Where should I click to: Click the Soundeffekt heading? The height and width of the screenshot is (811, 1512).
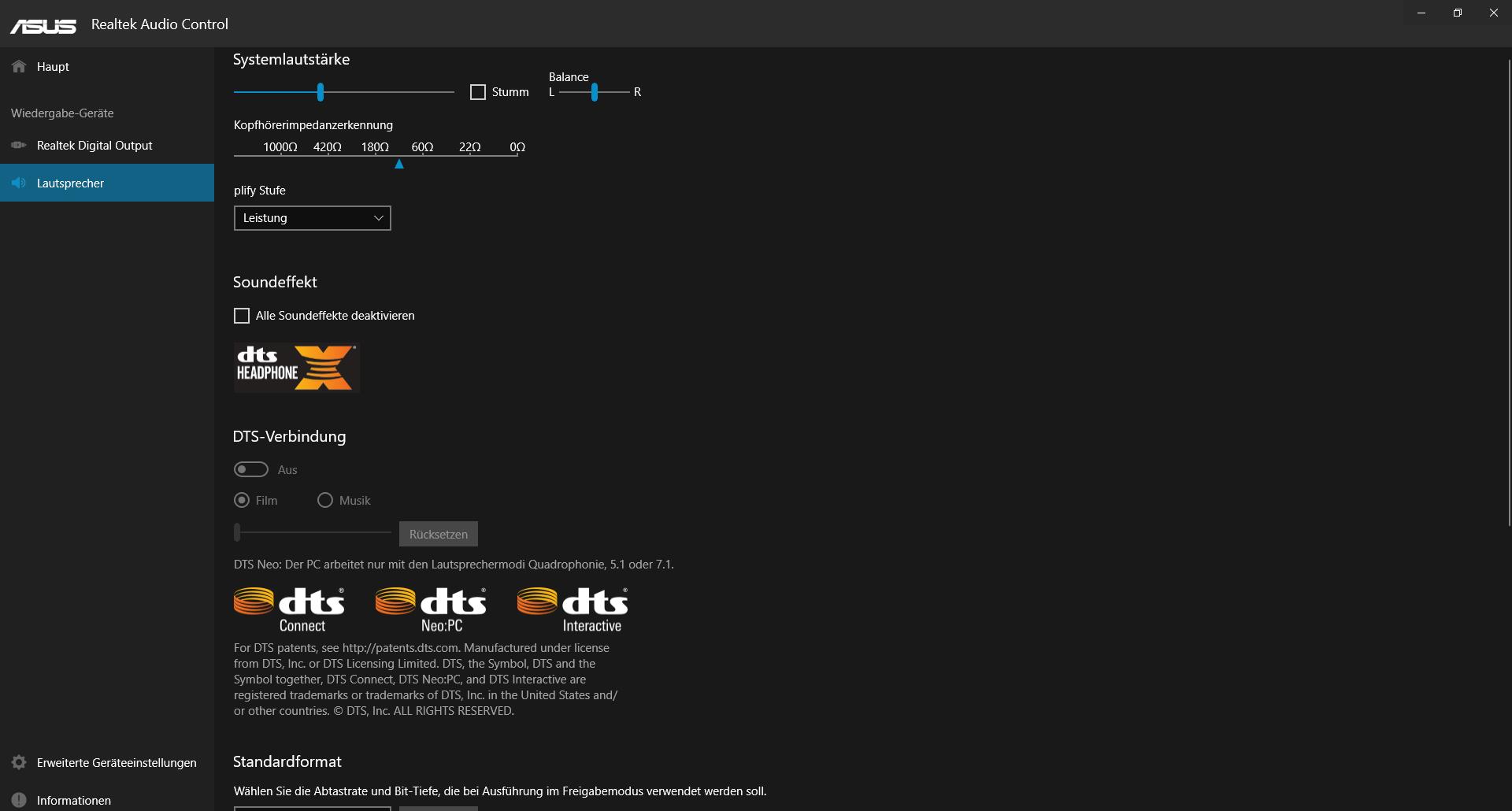[275, 282]
